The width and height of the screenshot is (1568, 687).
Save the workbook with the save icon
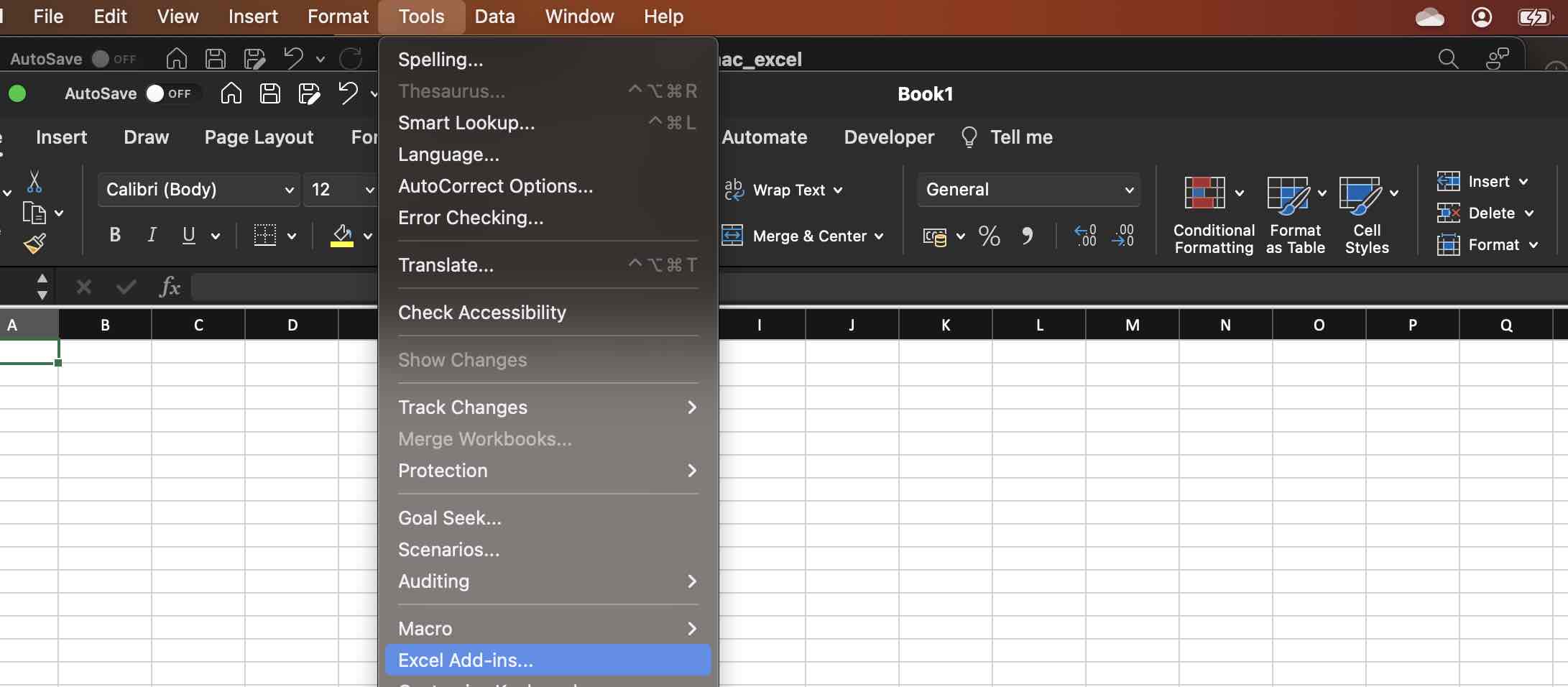(269, 93)
